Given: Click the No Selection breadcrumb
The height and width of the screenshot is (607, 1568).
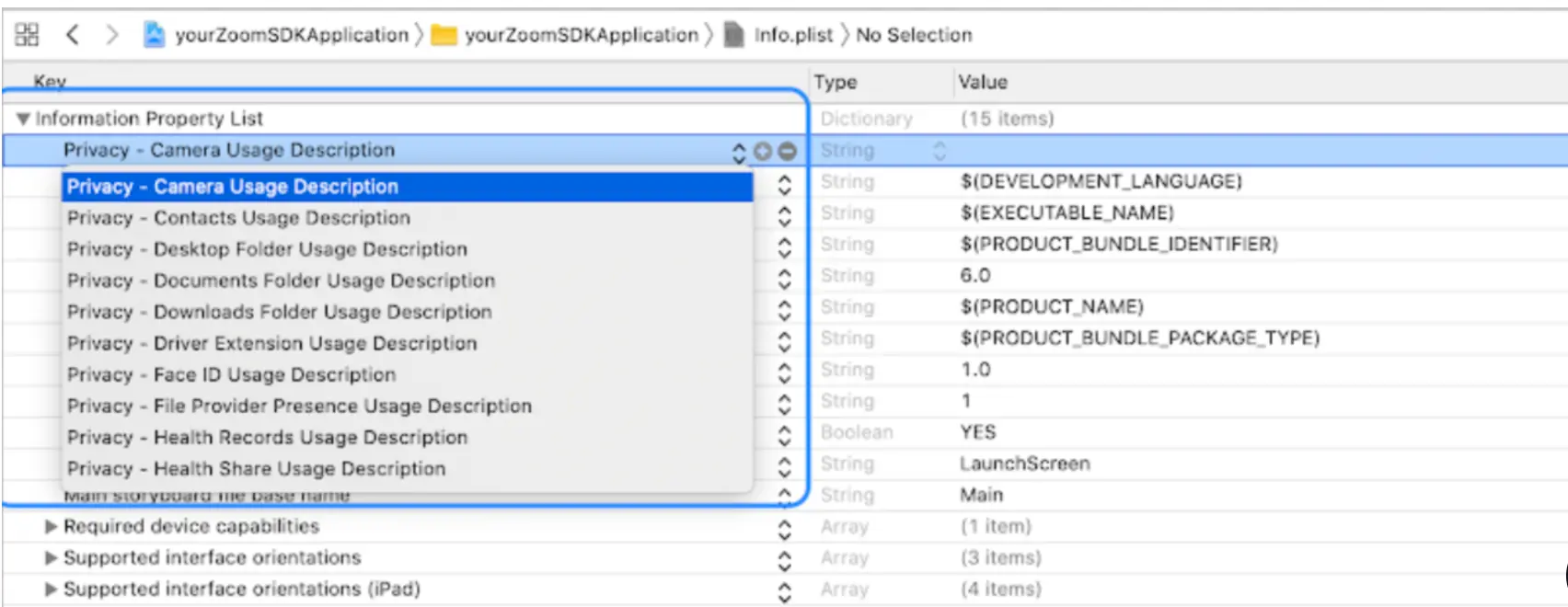Looking at the screenshot, I should 914,35.
